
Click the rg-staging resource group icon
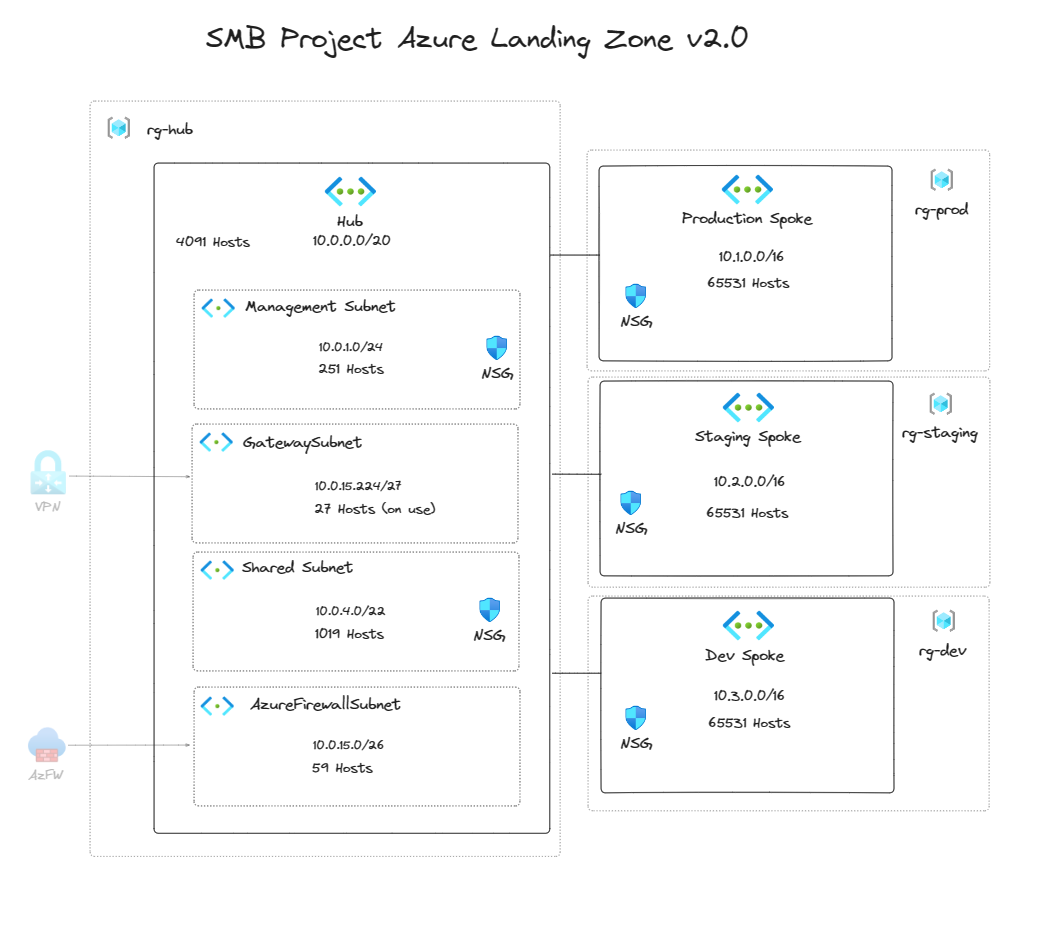click(x=940, y=402)
